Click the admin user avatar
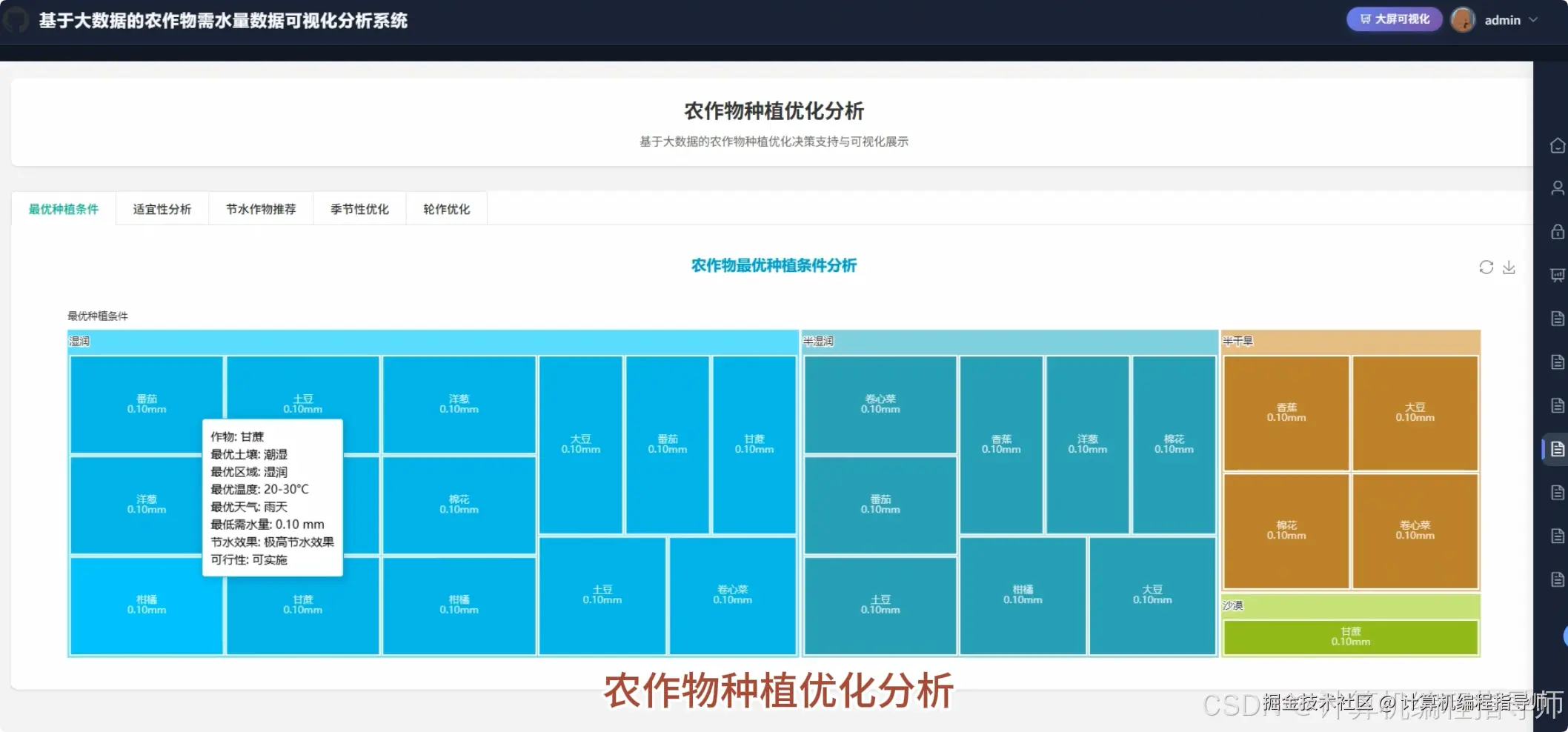This screenshot has height=732, width=1568. 1463,20
